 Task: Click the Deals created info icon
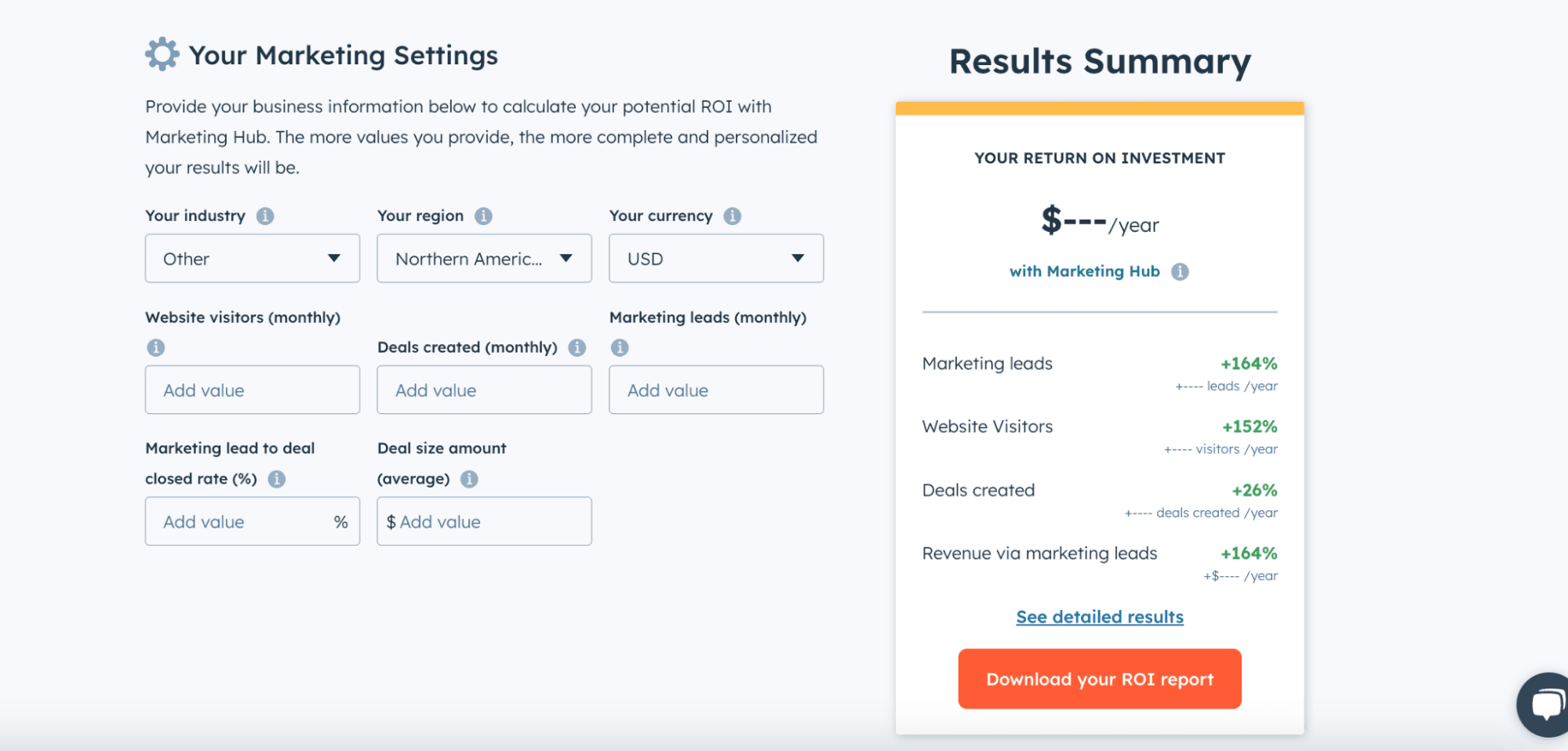point(577,347)
